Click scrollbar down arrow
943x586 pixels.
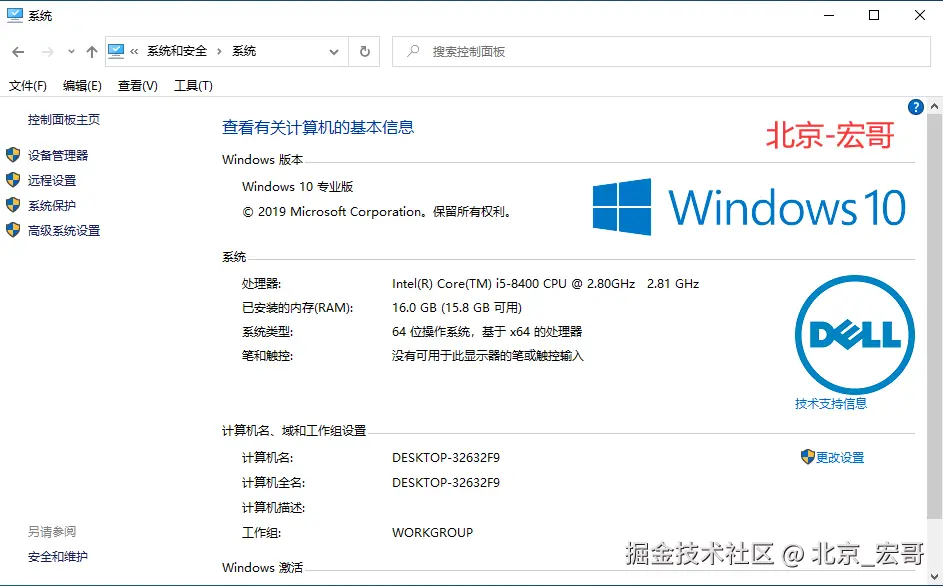coord(934,576)
